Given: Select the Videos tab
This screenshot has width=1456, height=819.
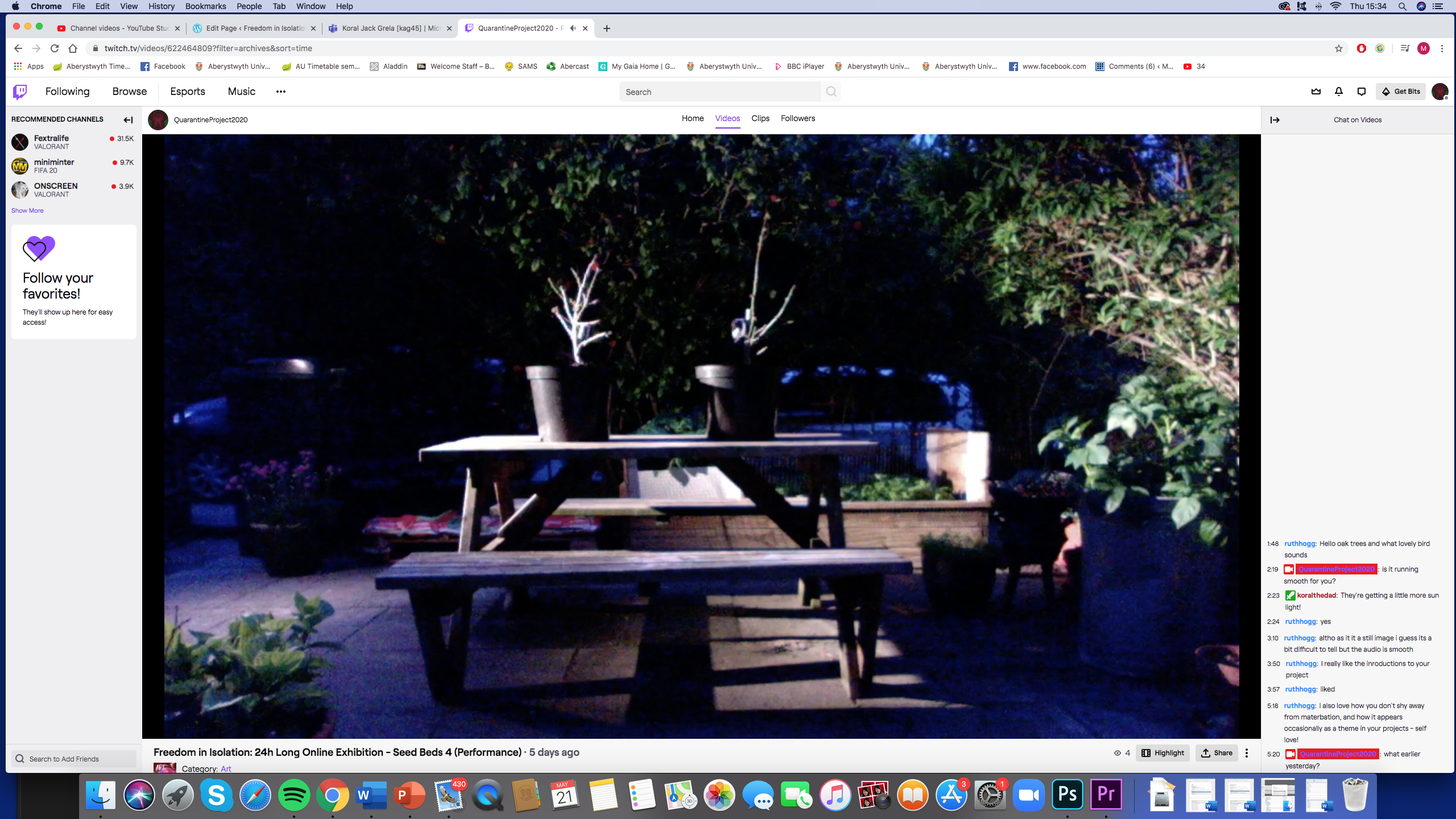Looking at the screenshot, I should tap(727, 118).
